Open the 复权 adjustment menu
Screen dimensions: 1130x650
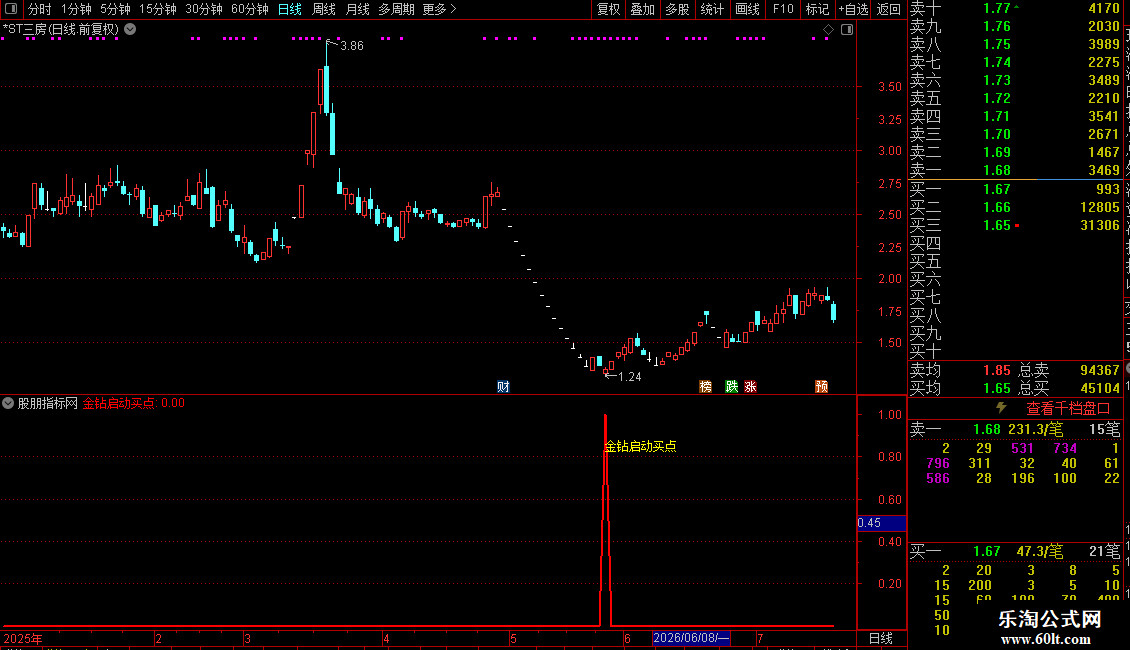608,9
